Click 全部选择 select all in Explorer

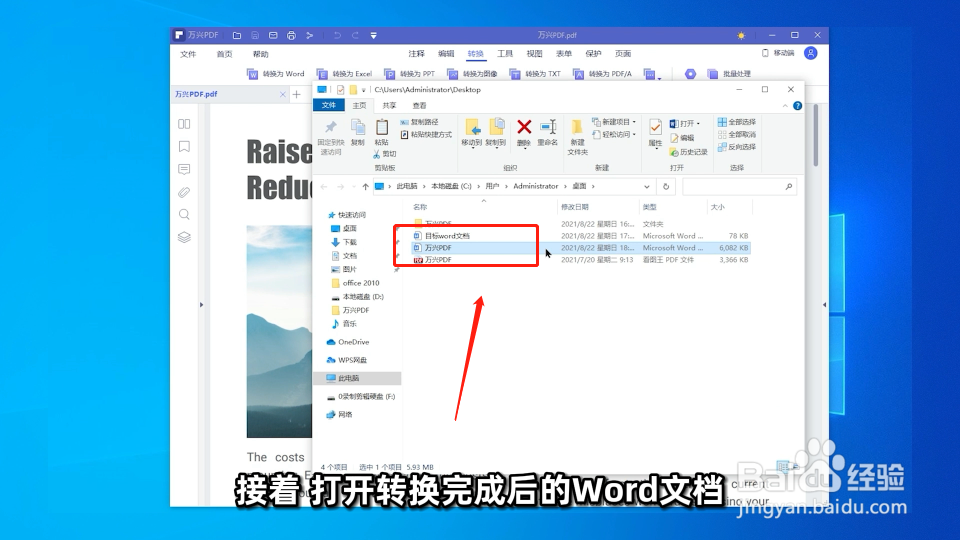[737, 122]
